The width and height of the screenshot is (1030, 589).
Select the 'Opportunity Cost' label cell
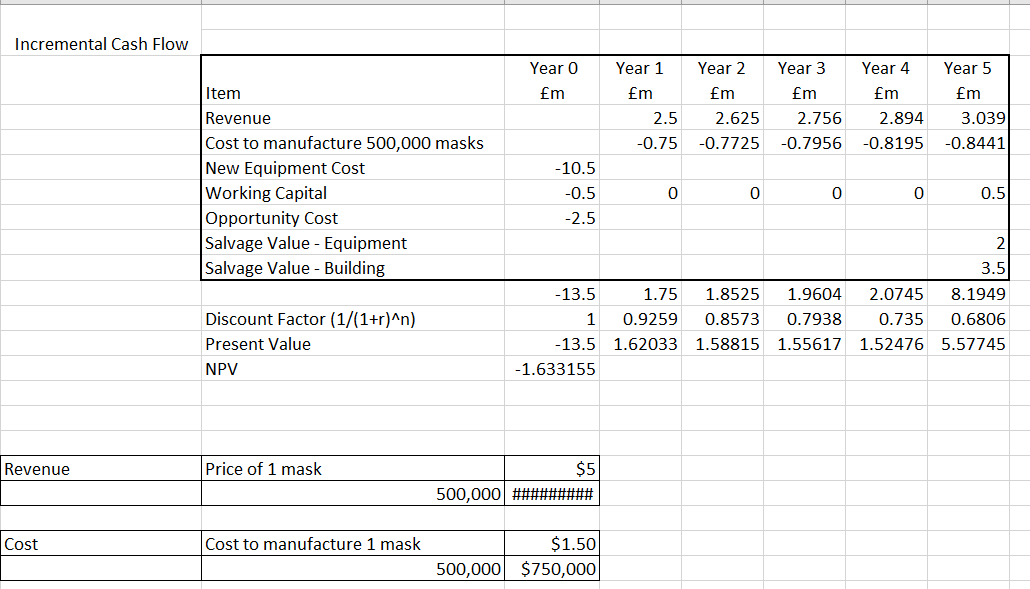[x=353, y=218]
